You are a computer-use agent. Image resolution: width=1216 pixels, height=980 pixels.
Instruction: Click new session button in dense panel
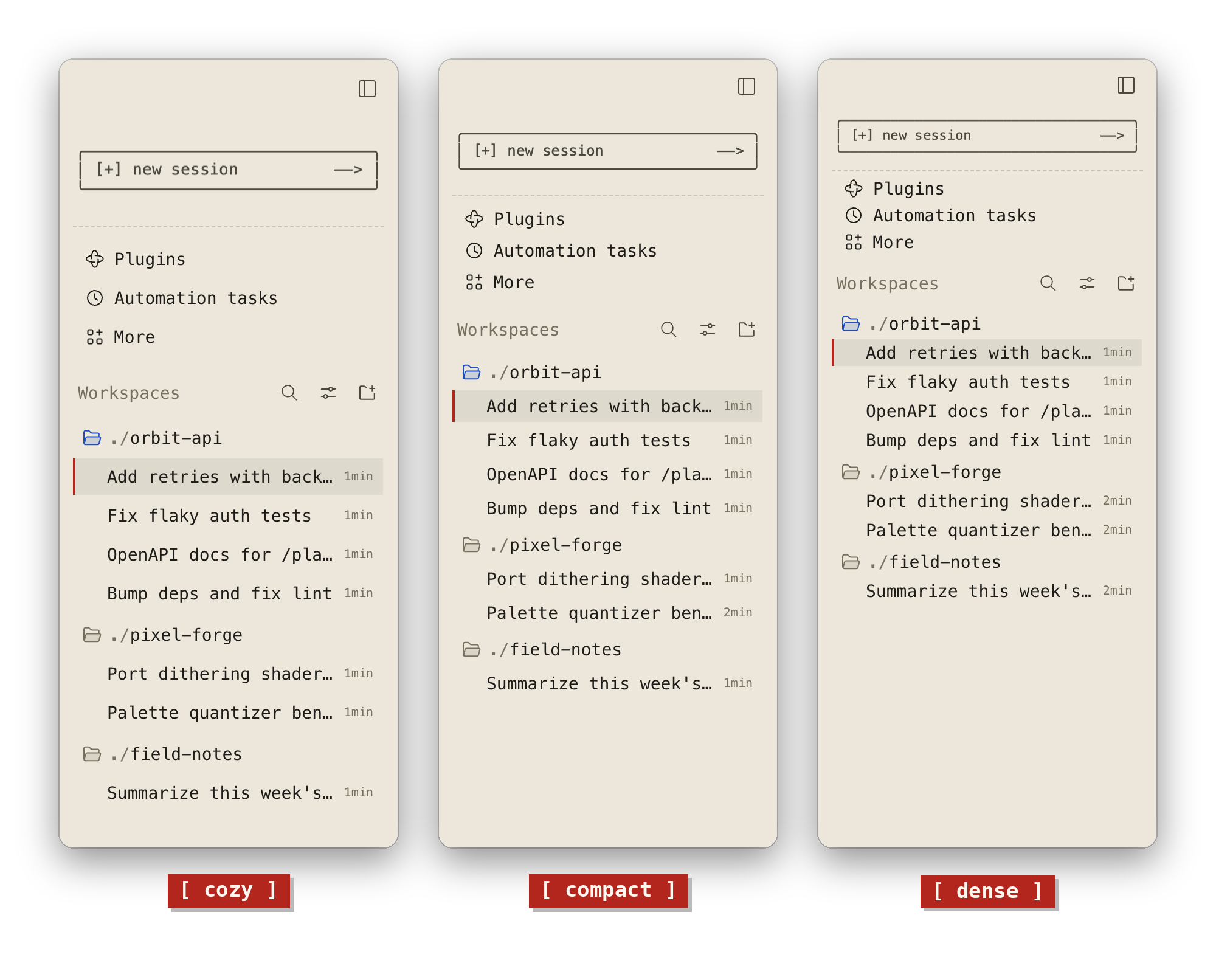[987, 136]
